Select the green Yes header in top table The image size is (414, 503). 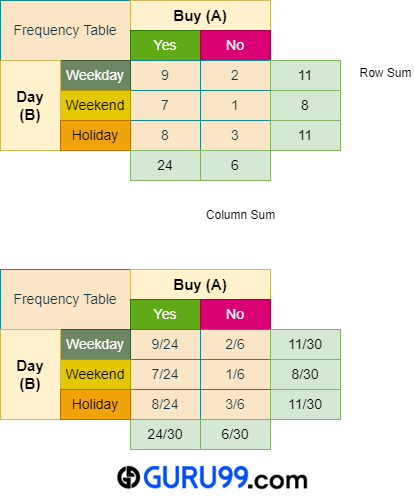[x=165, y=45]
